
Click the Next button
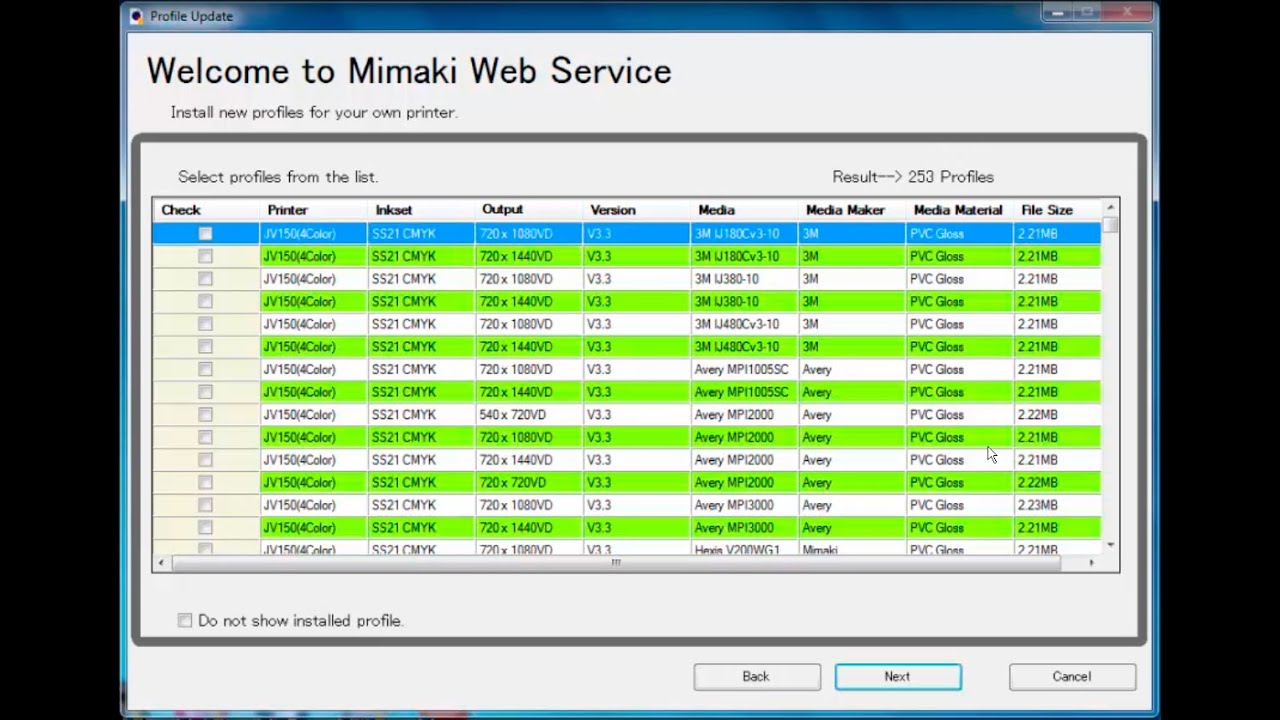click(x=898, y=677)
